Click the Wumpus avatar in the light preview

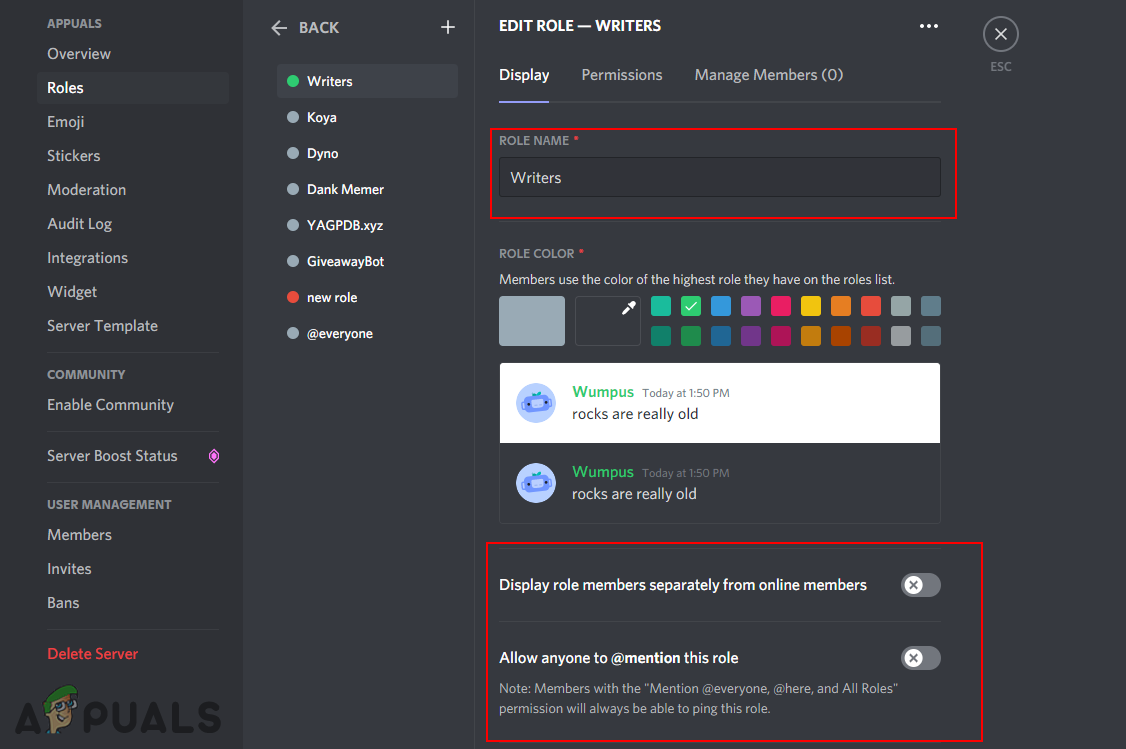pyautogui.click(x=536, y=403)
